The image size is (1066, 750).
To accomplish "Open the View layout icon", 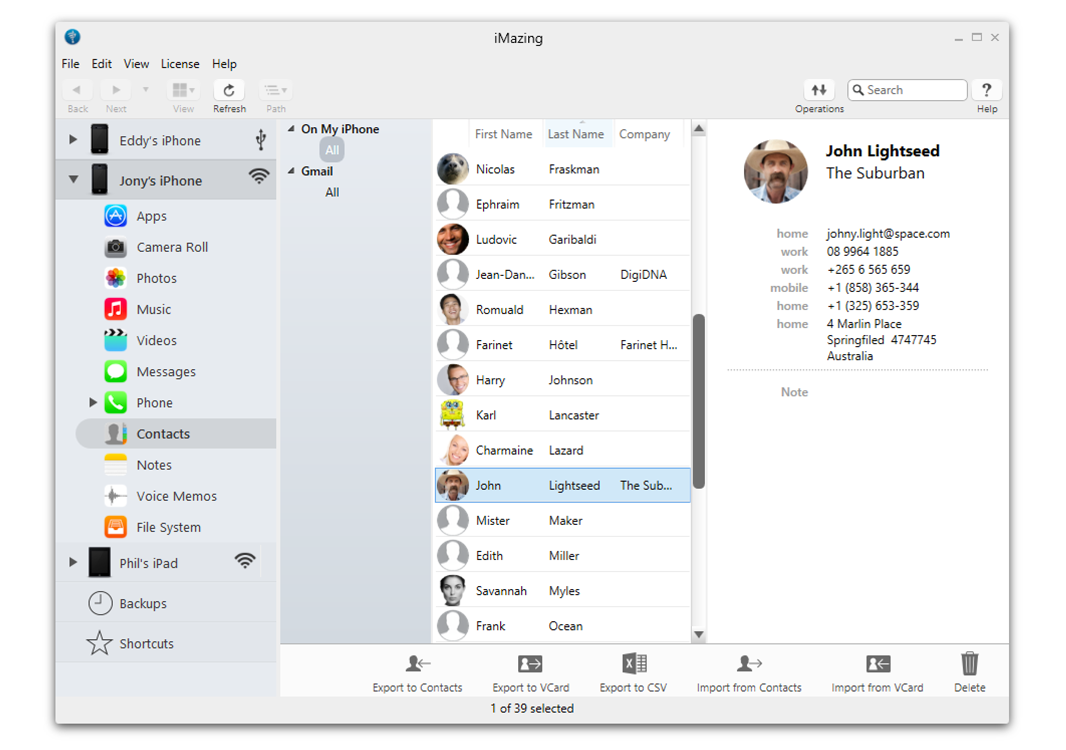I will point(183,90).
